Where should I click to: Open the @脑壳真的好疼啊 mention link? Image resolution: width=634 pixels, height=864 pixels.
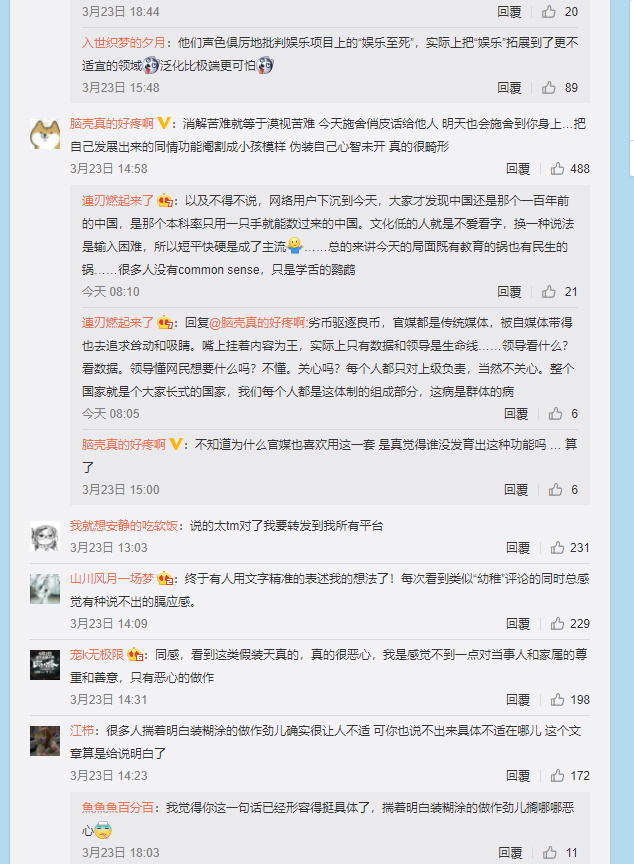258,322
